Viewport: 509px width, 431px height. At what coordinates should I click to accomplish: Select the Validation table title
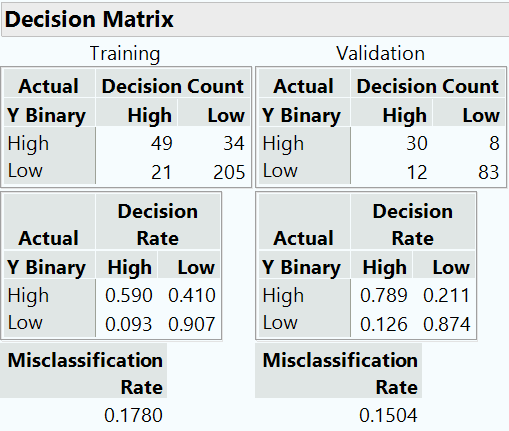pos(381,53)
